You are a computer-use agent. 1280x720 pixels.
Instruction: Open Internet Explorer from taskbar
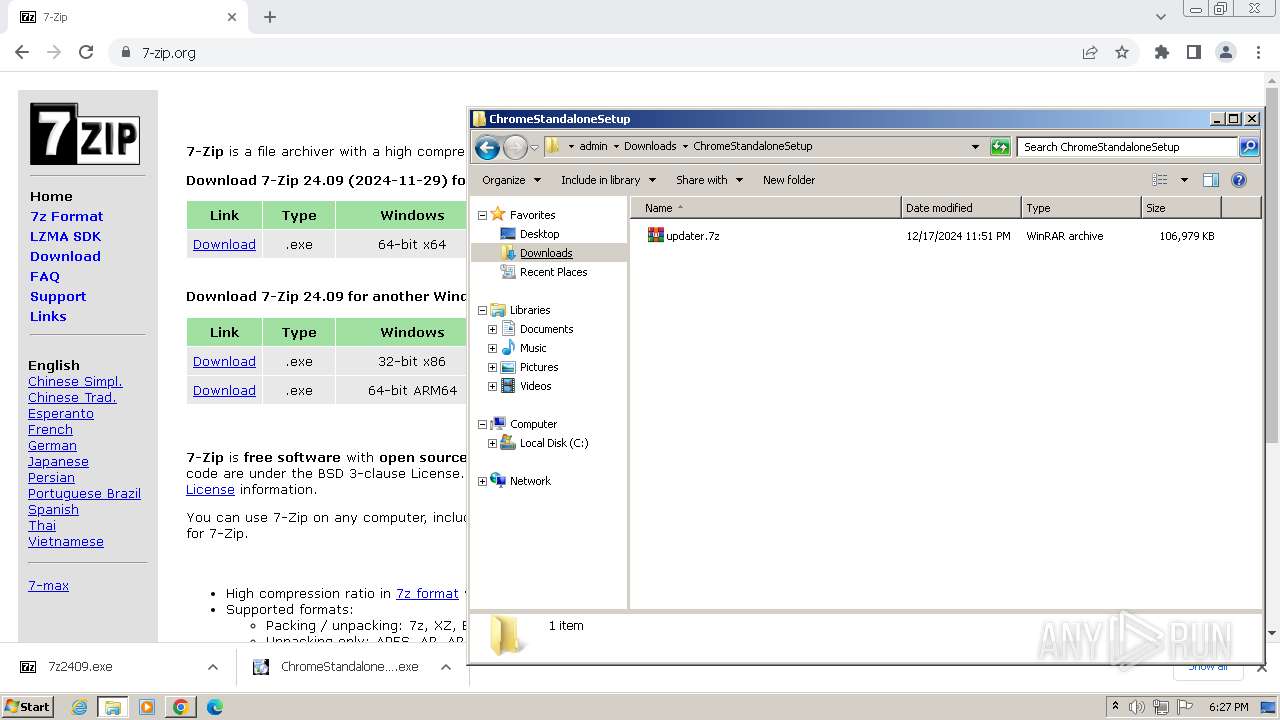[x=79, y=707]
